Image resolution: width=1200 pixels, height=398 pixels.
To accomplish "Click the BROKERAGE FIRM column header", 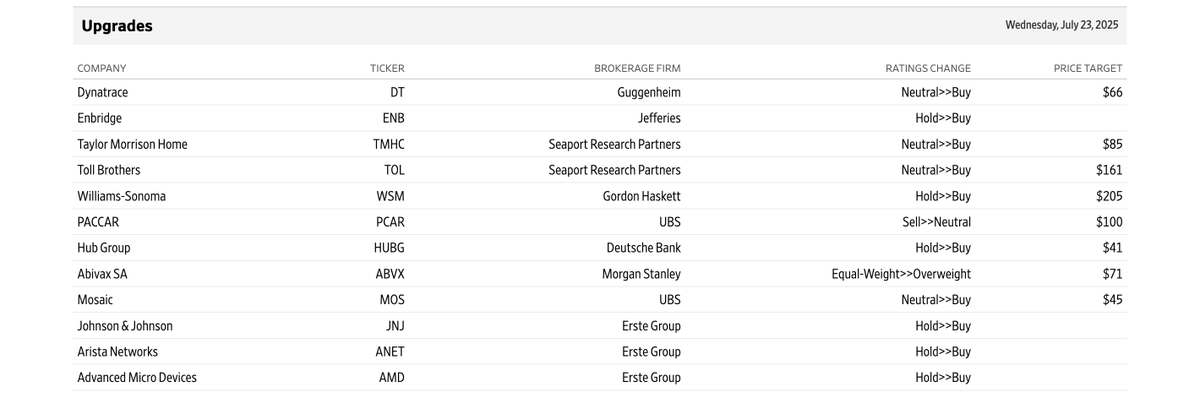I will [637, 68].
